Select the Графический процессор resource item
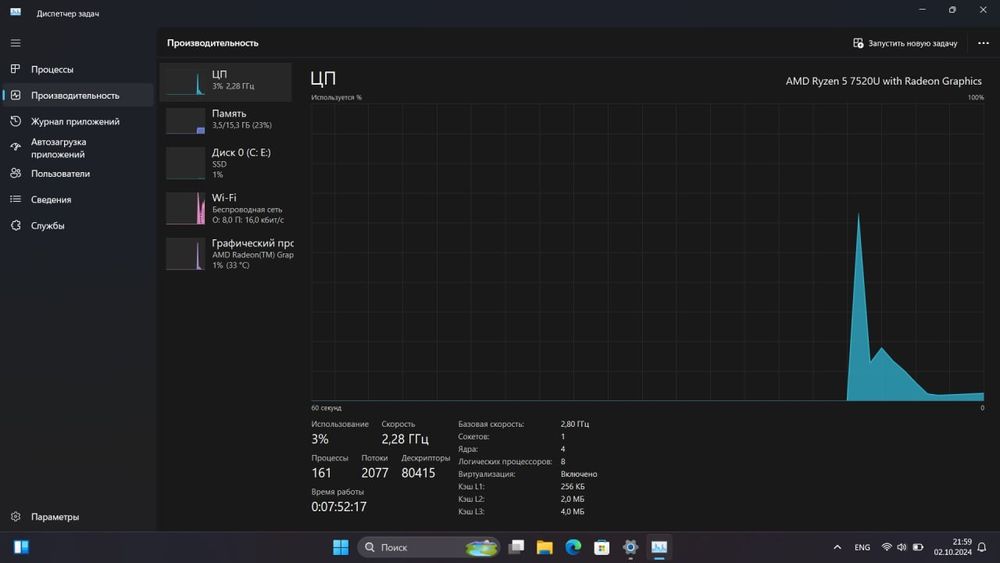Image resolution: width=1000 pixels, height=563 pixels. (x=226, y=254)
